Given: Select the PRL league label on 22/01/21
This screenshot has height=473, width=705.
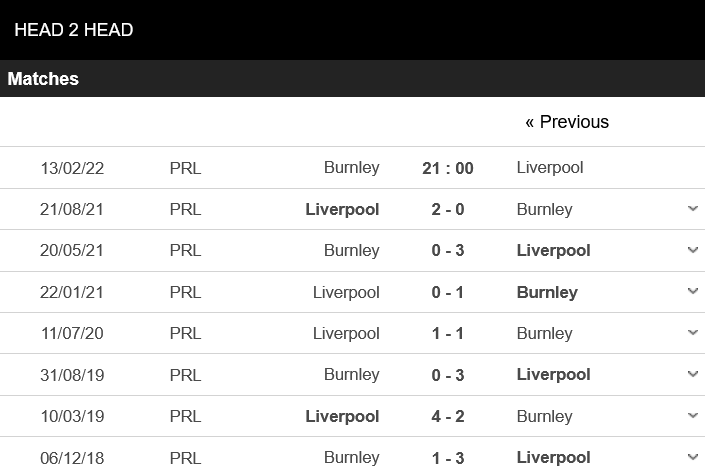Looking at the screenshot, I should (x=185, y=292).
